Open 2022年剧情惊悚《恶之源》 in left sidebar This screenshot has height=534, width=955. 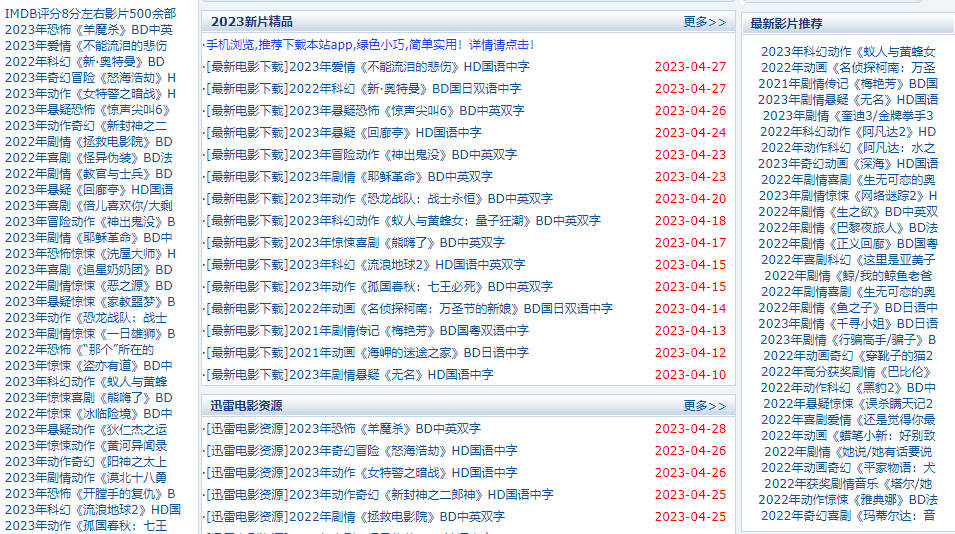pos(89,286)
